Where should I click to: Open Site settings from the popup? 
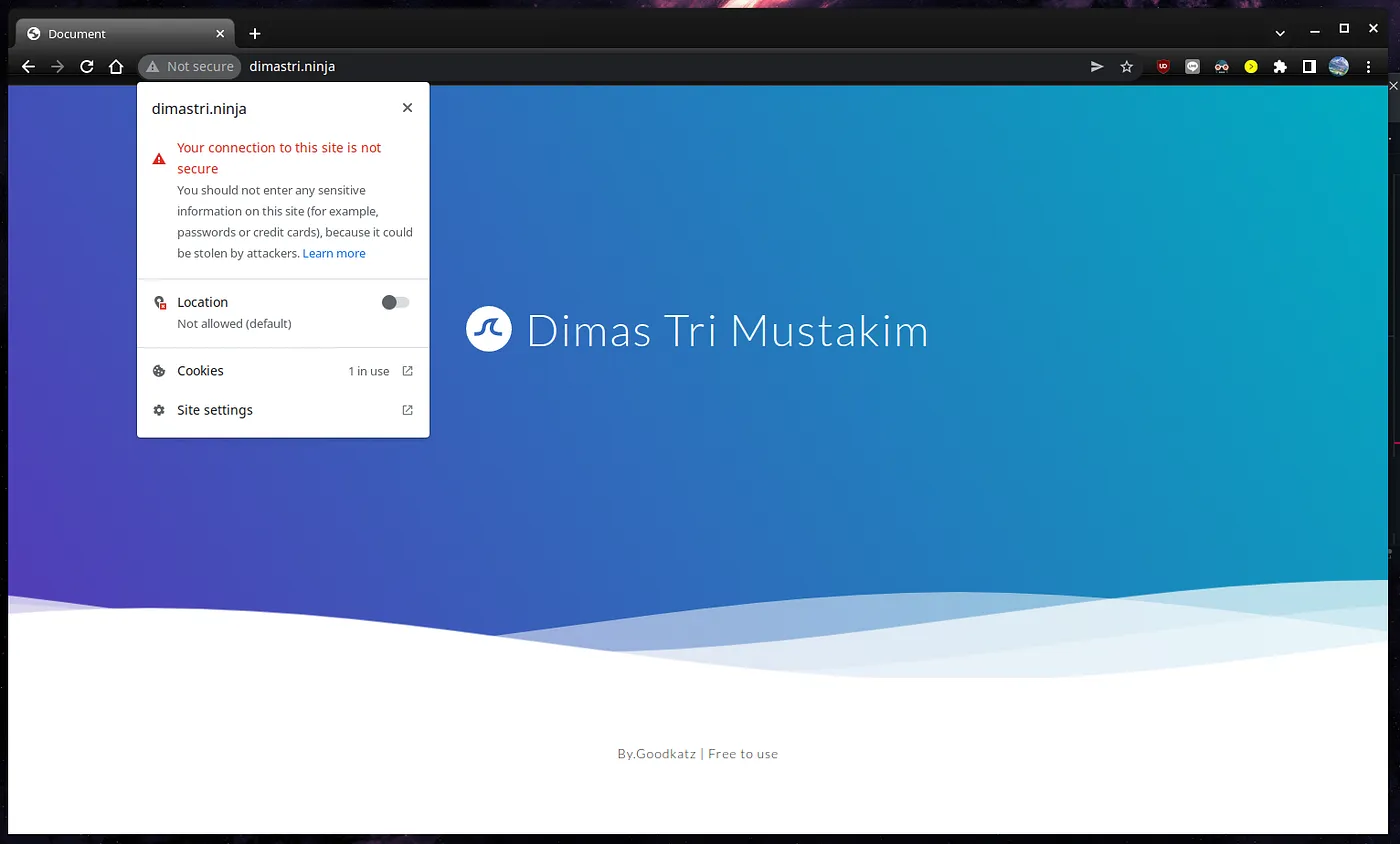(x=283, y=410)
